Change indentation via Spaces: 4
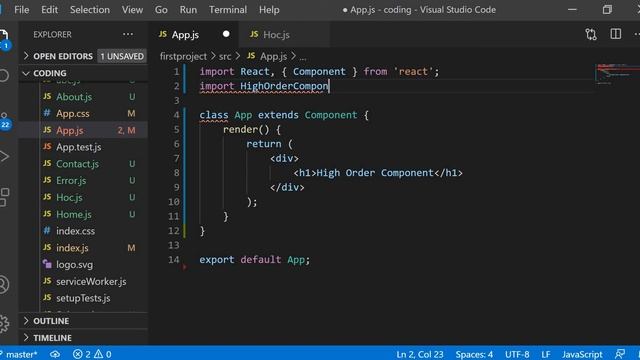This screenshot has width=640, height=360. click(474, 354)
